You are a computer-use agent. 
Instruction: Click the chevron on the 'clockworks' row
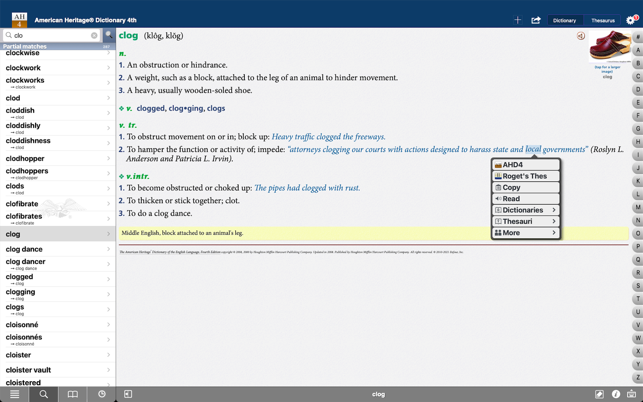pyautogui.click(x=109, y=83)
